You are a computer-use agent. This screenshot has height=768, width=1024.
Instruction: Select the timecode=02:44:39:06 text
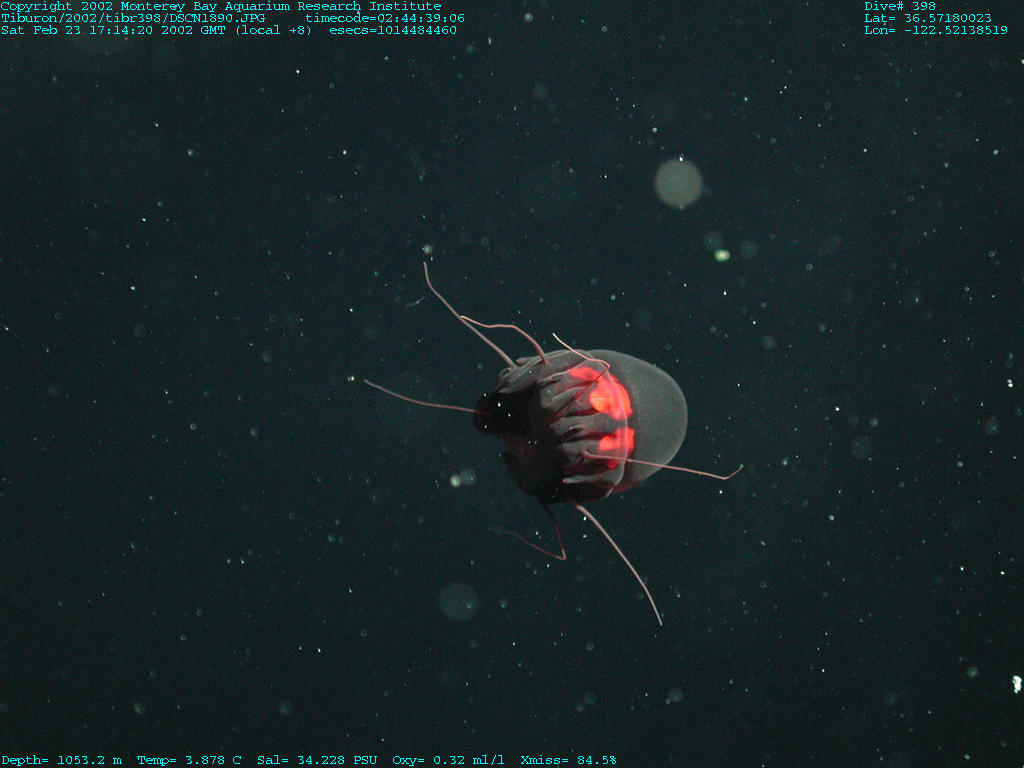point(385,18)
